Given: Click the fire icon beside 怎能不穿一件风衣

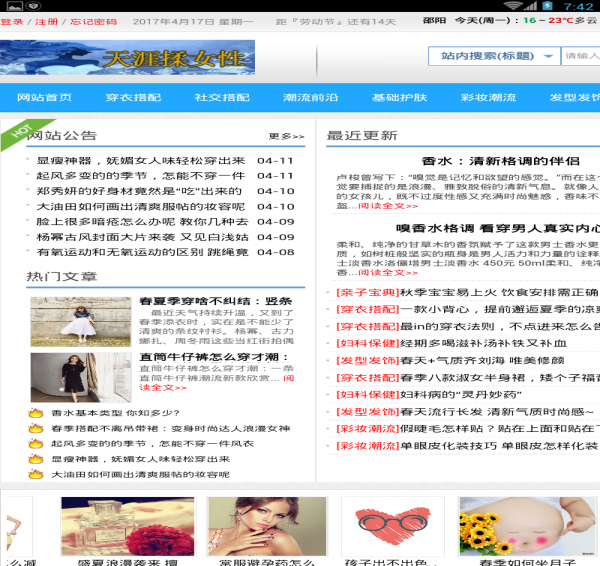Looking at the screenshot, I should [36, 444].
